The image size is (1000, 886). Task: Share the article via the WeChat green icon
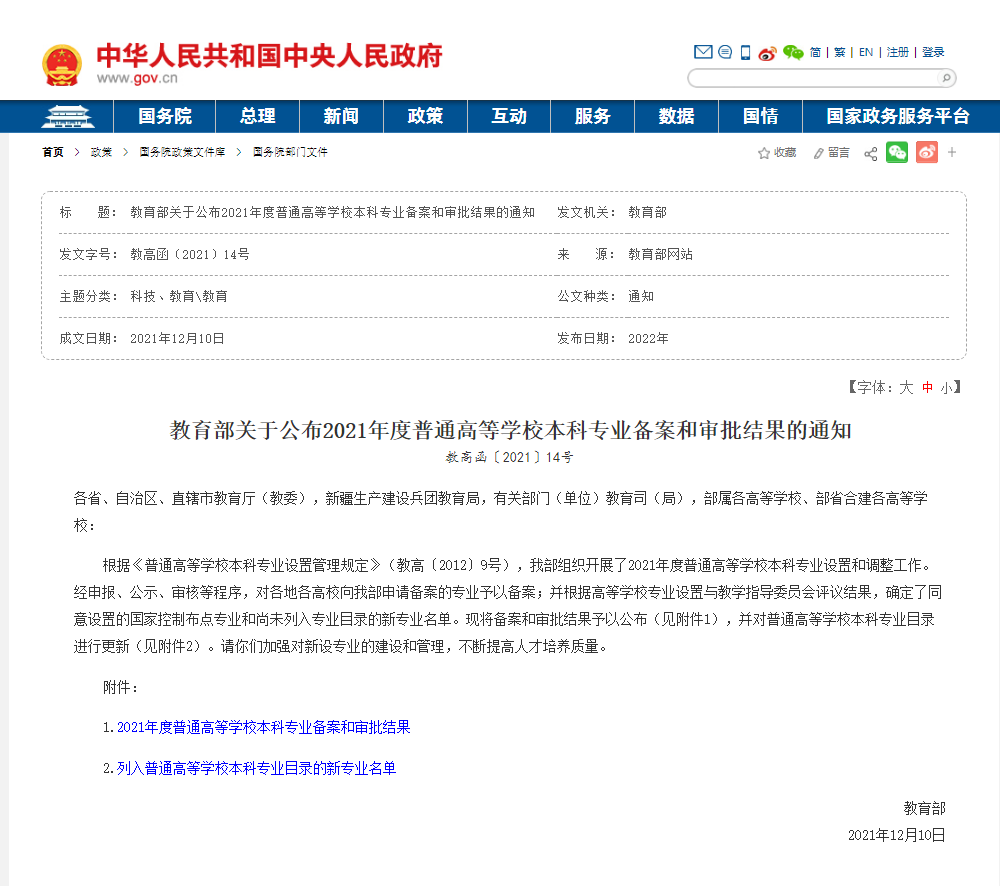coord(897,152)
